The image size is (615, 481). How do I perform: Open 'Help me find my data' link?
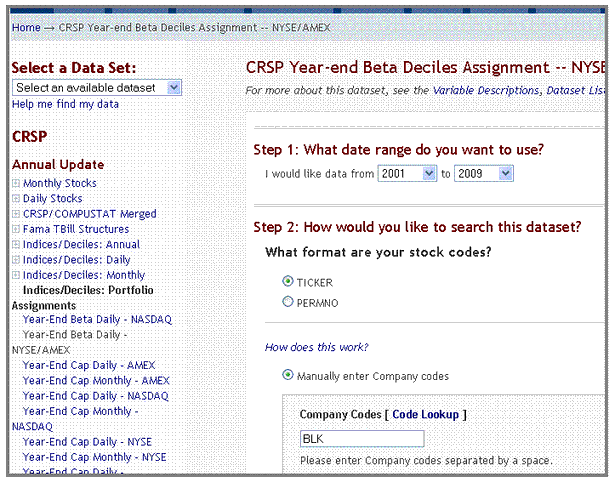65,104
